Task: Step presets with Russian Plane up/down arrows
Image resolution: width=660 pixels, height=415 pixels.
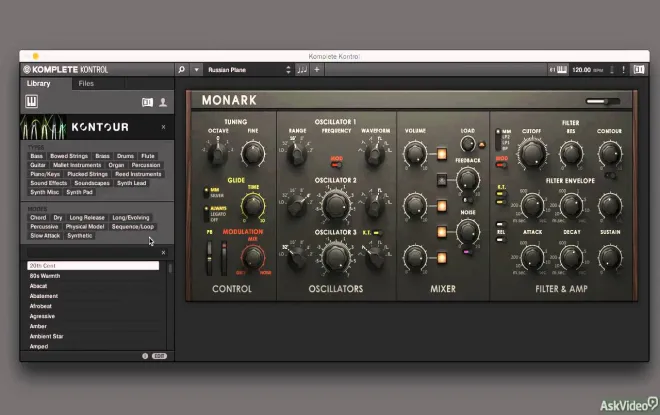Action: (x=288, y=70)
